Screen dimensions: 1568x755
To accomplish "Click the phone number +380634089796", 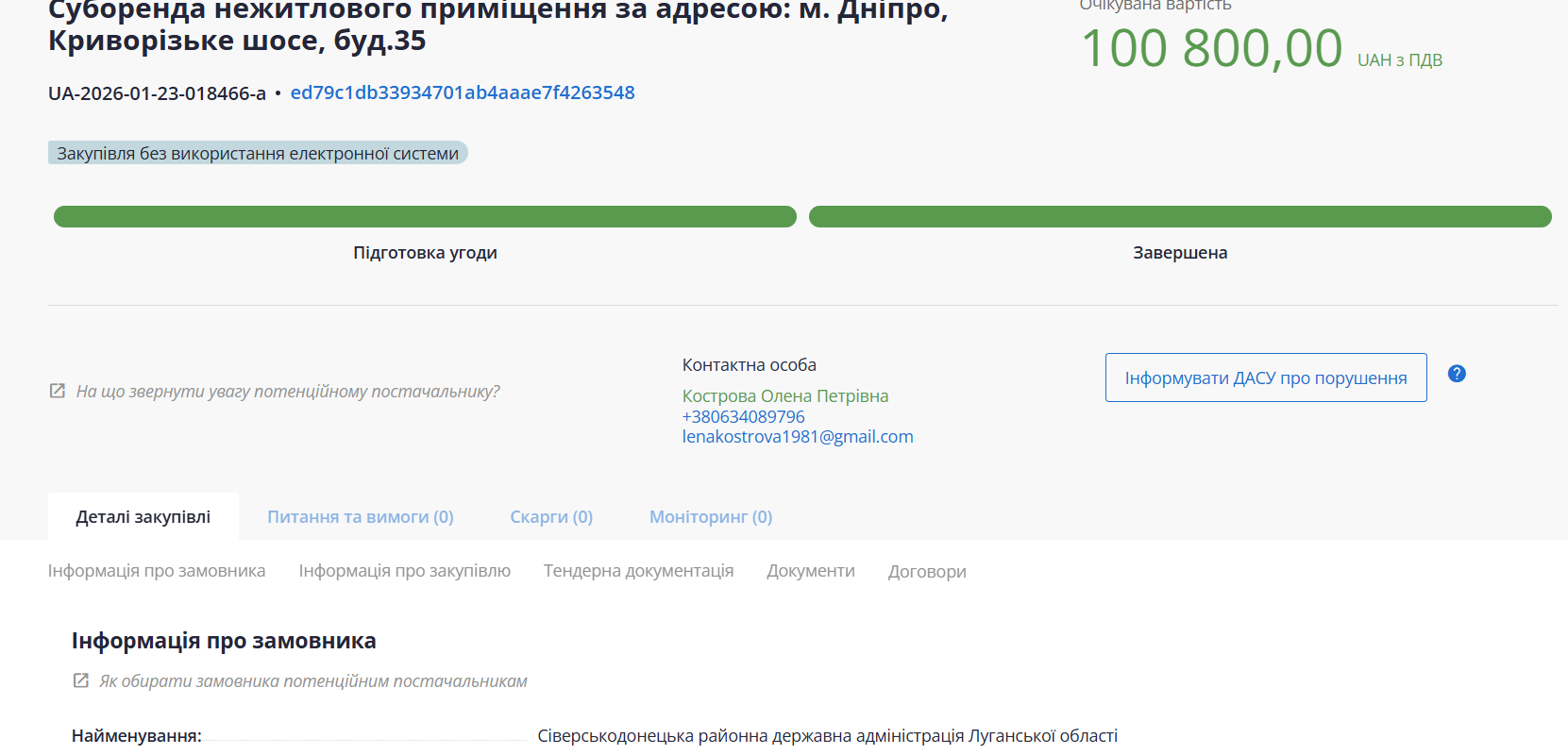I will tap(743, 416).
